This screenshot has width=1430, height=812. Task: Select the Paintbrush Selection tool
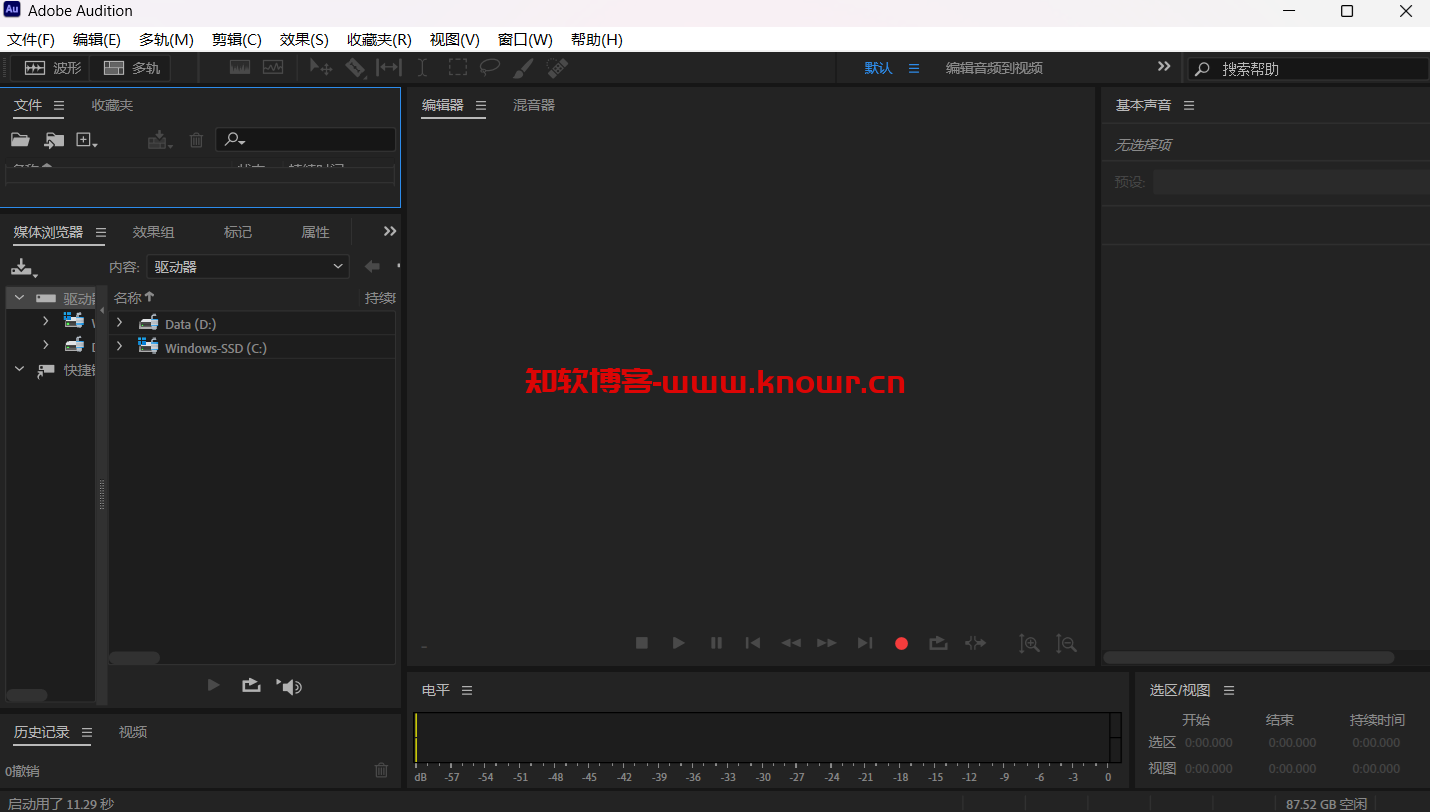tap(523, 68)
